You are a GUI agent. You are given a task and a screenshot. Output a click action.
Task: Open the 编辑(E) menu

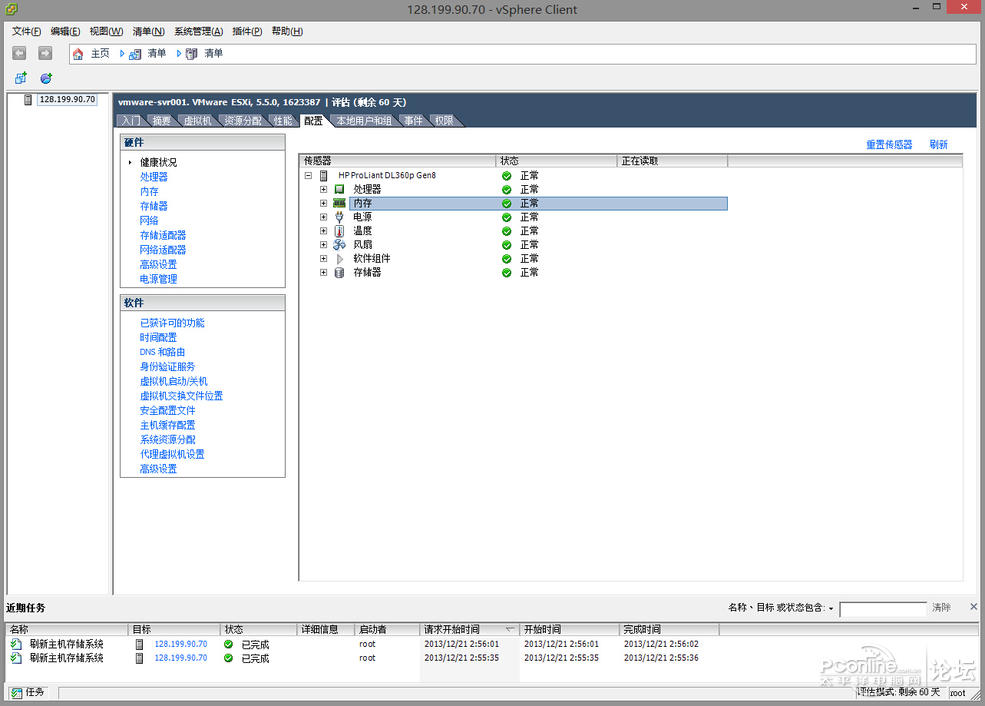[x=65, y=31]
